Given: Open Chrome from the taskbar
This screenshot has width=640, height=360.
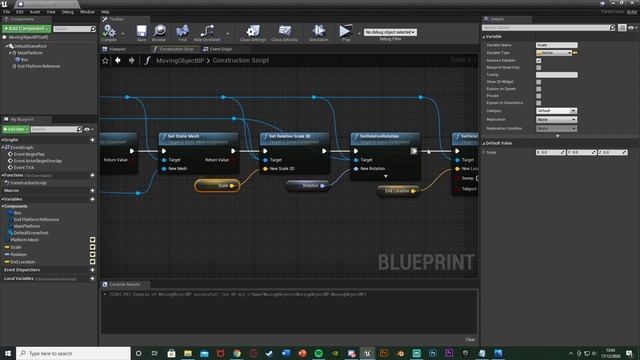Looking at the screenshot, I should [x=237, y=353].
